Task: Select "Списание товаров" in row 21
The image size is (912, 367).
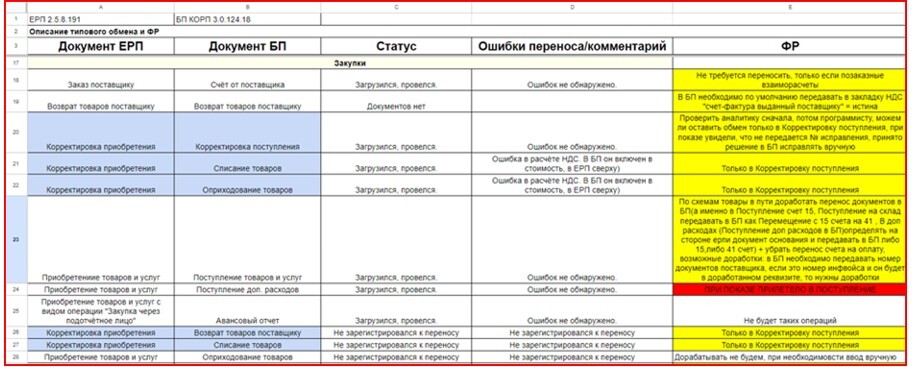Action: tap(247, 164)
